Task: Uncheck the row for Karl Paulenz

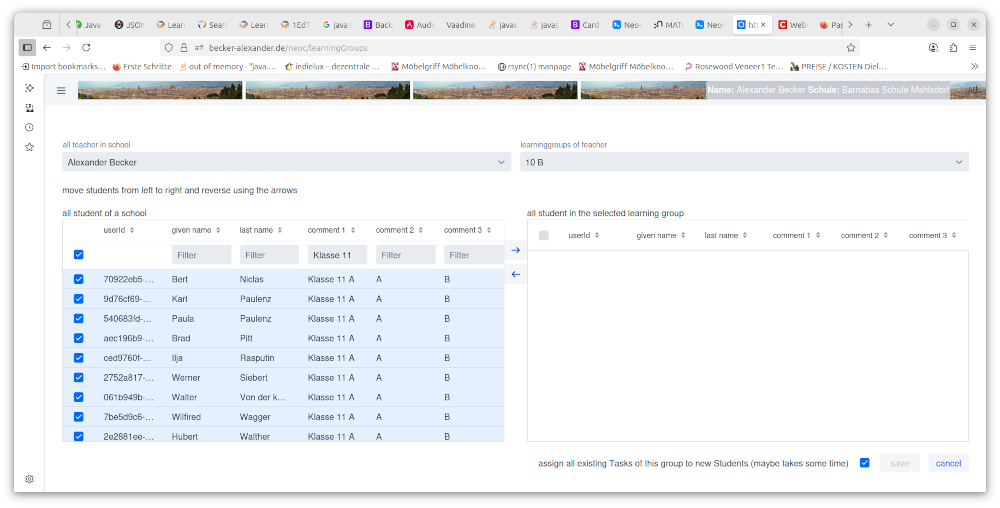Action: (x=78, y=299)
